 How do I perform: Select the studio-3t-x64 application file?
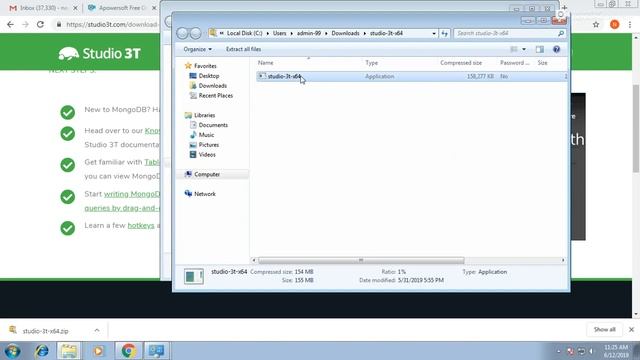(x=411, y=76)
